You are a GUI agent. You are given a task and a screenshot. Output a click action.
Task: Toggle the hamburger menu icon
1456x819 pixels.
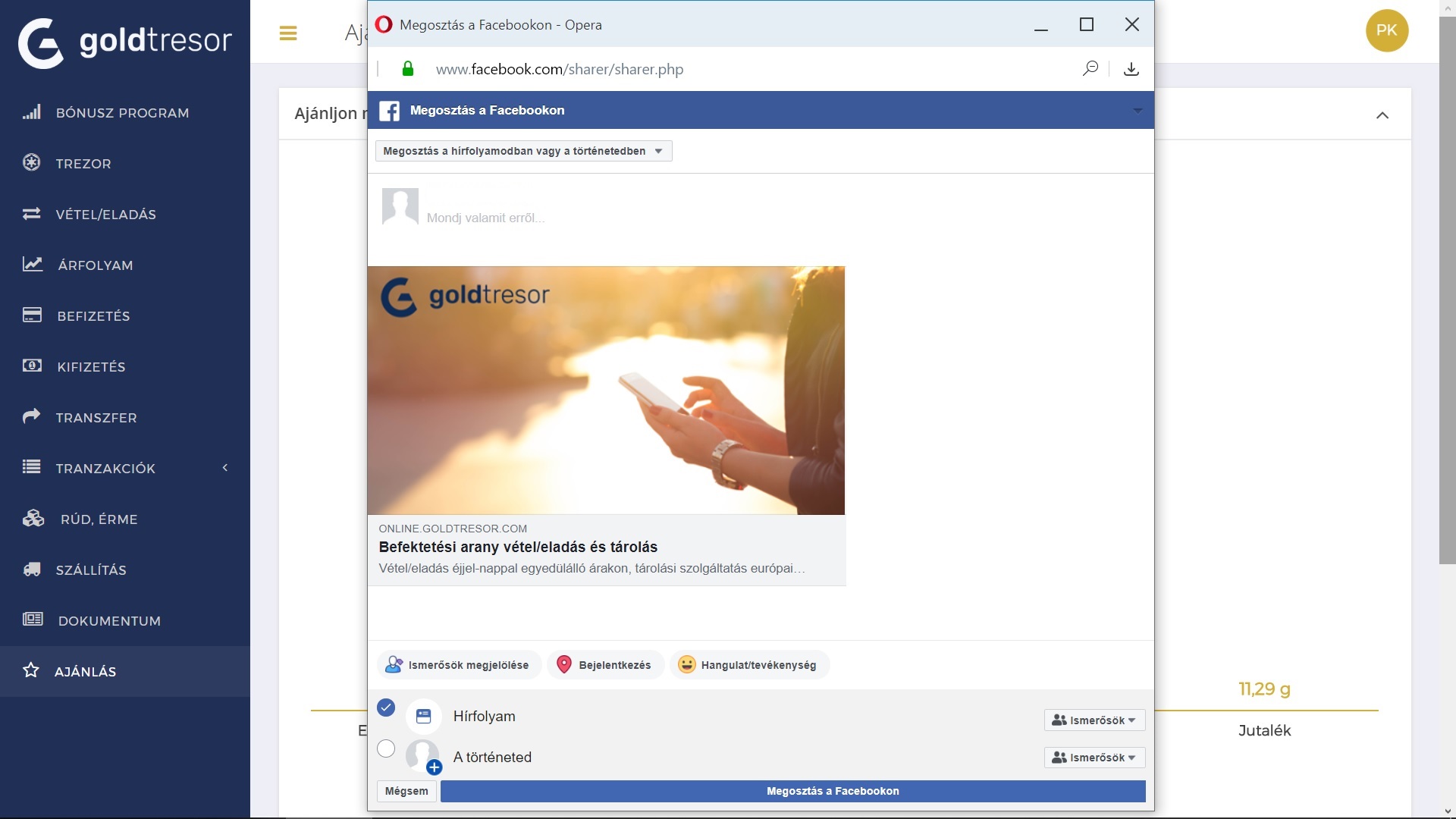tap(288, 33)
